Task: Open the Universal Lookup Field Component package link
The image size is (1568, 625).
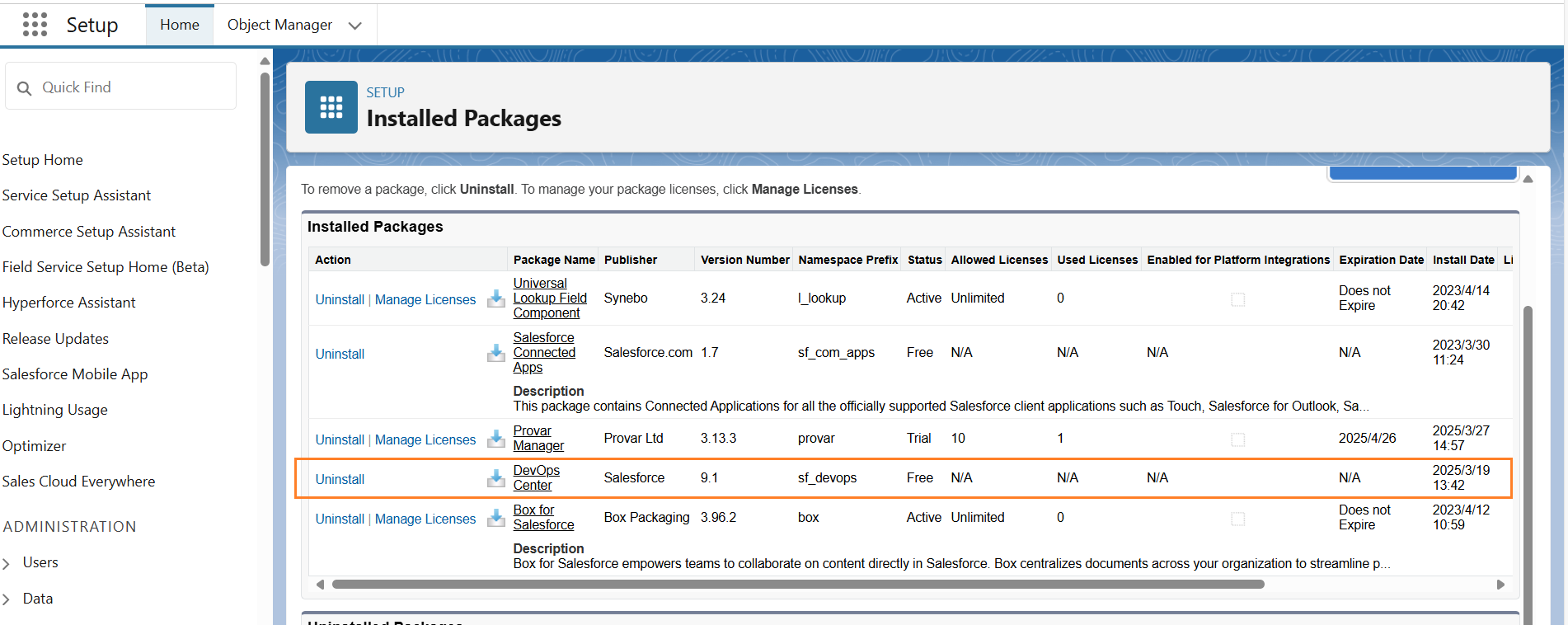Action: [x=550, y=298]
